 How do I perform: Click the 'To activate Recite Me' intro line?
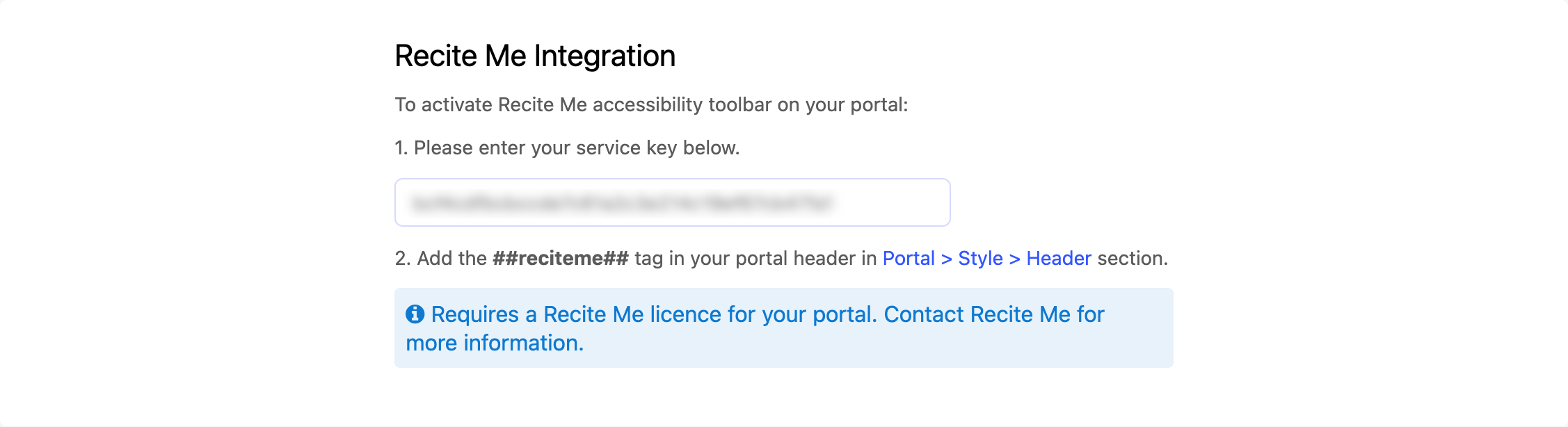[651, 105]
